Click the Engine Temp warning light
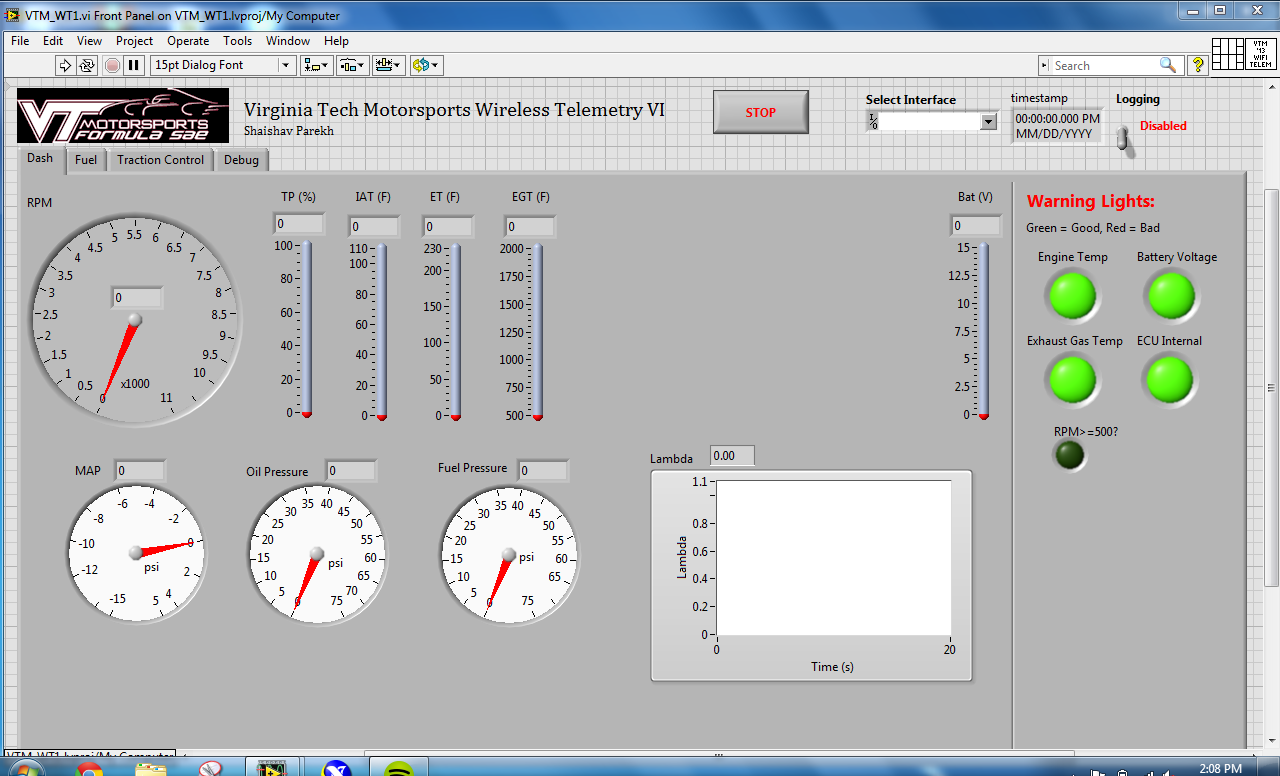 [1071, 296]
